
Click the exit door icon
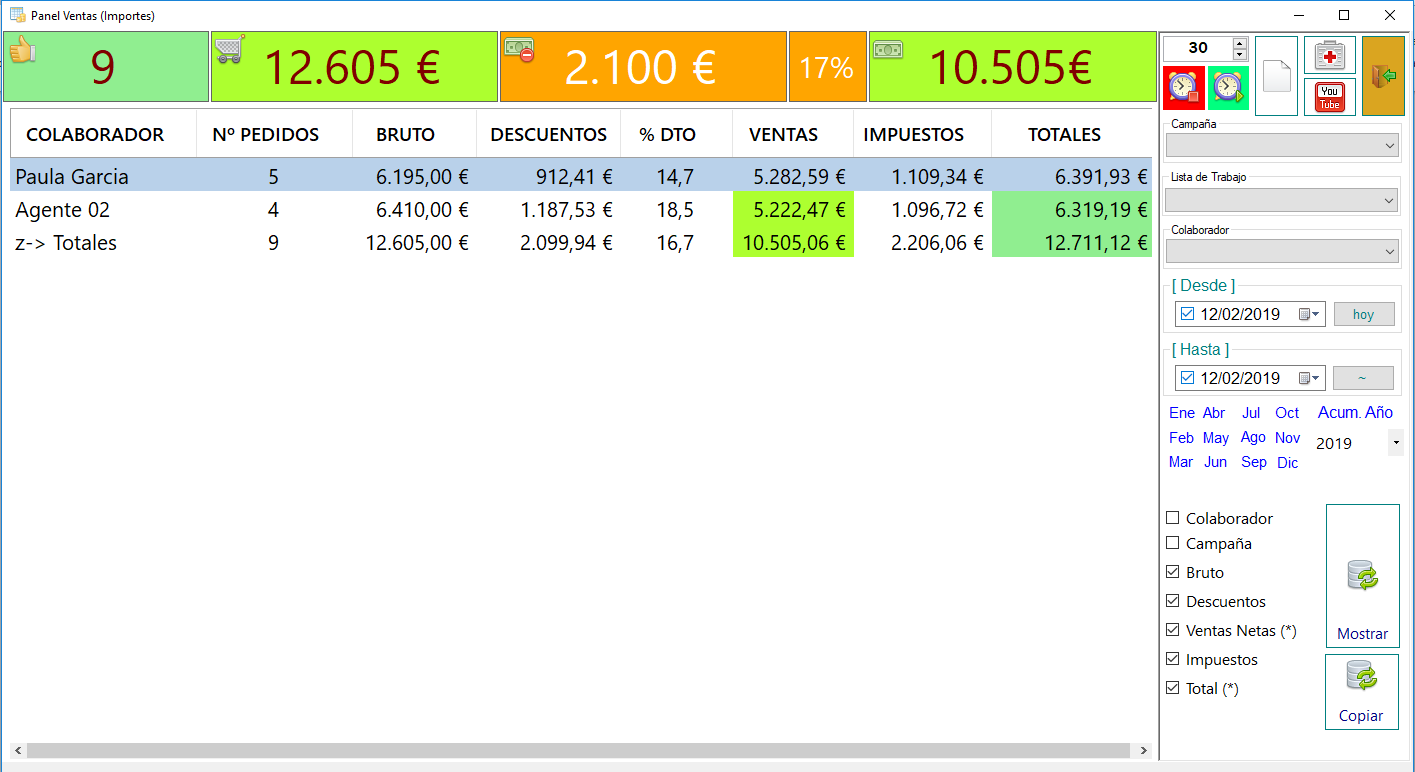pos(1384,76)
